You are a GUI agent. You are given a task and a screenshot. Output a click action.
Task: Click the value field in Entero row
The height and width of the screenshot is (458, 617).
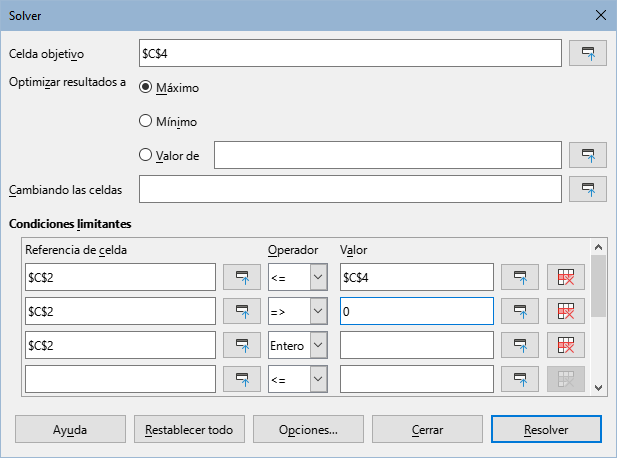click(417, 345)
